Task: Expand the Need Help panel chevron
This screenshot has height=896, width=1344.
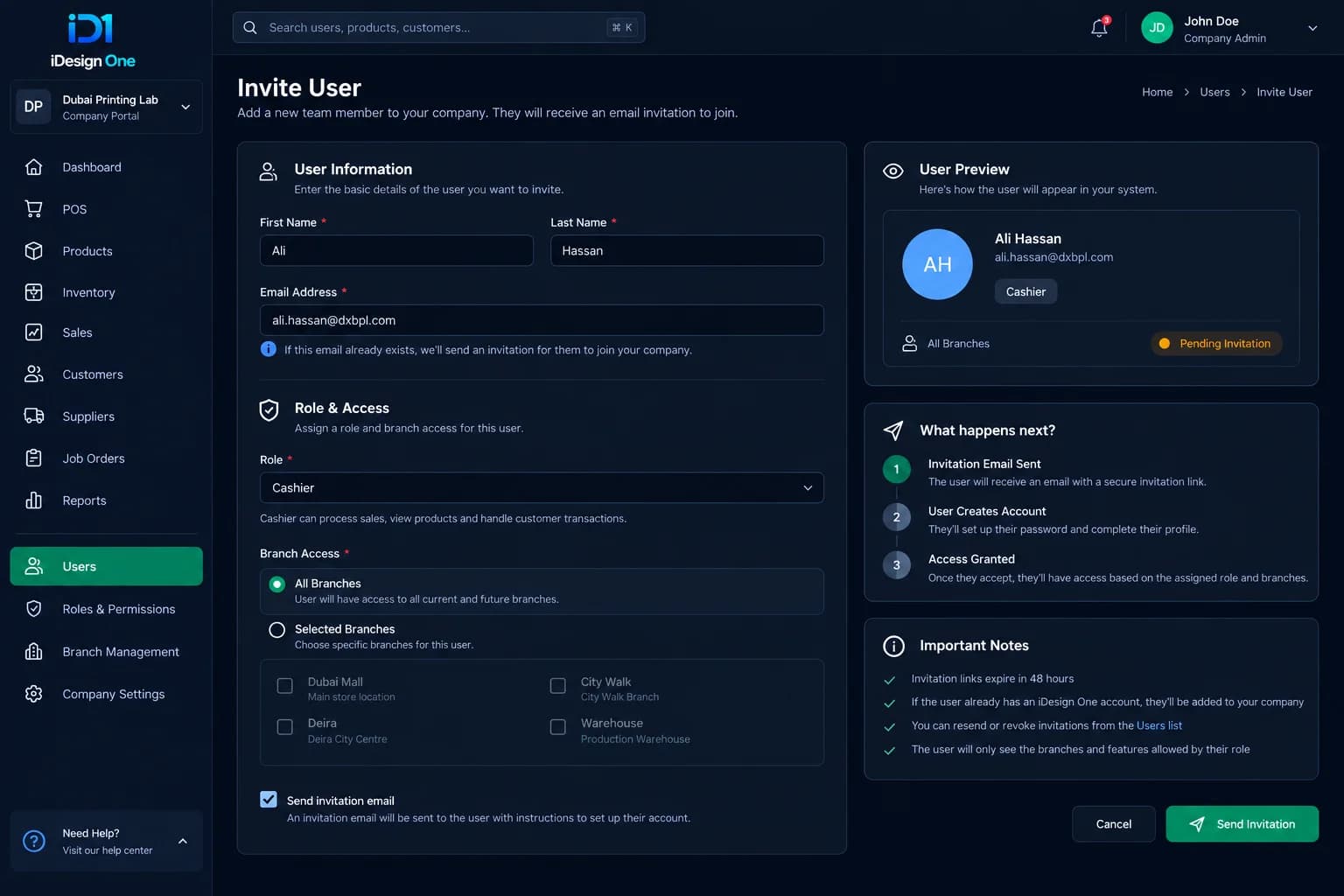Action: coord(183,842)
